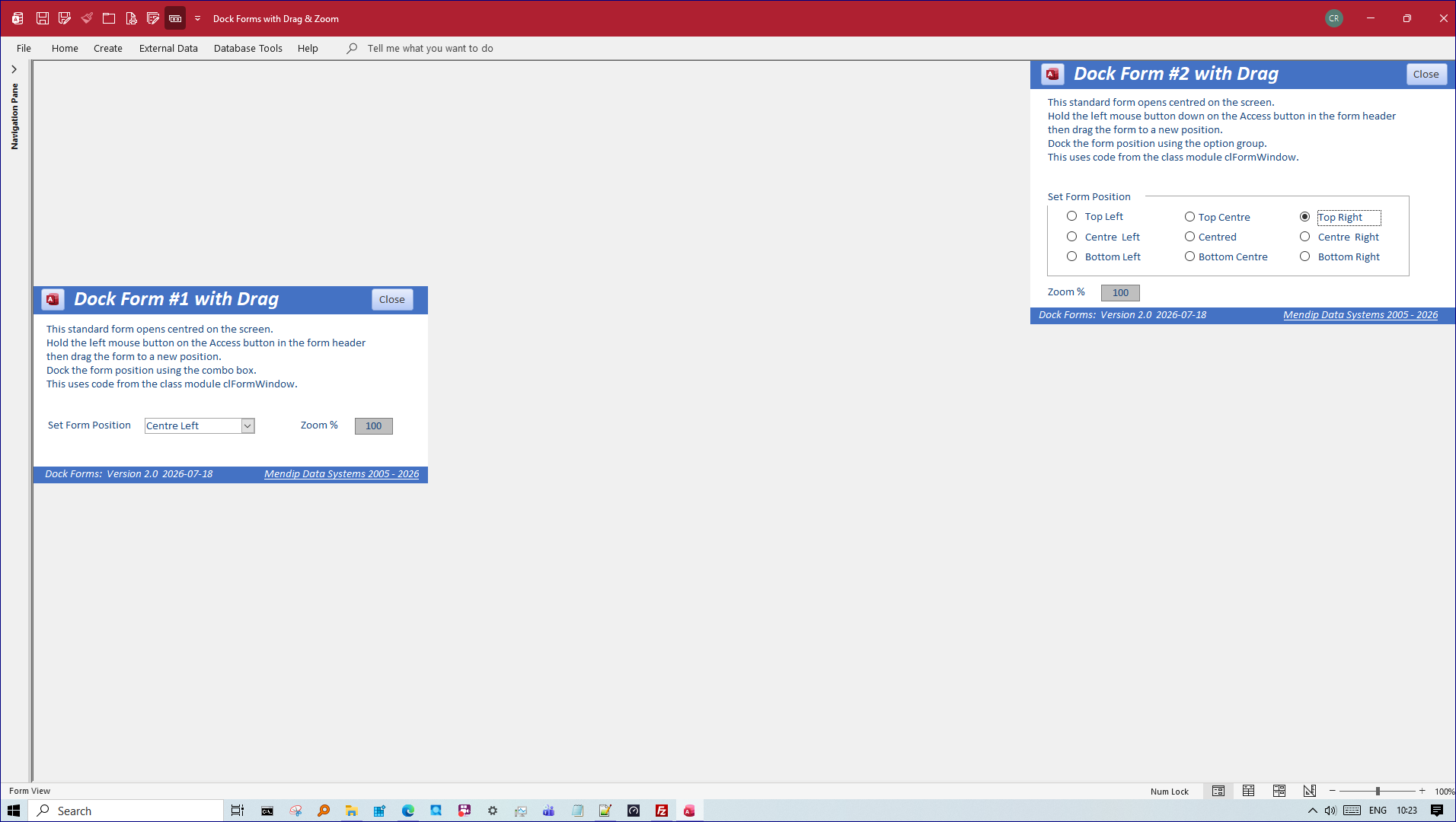This screenshot has height=822, width=1456.
Task: Show hidden system tray icons
Action: click(1312, 811)
